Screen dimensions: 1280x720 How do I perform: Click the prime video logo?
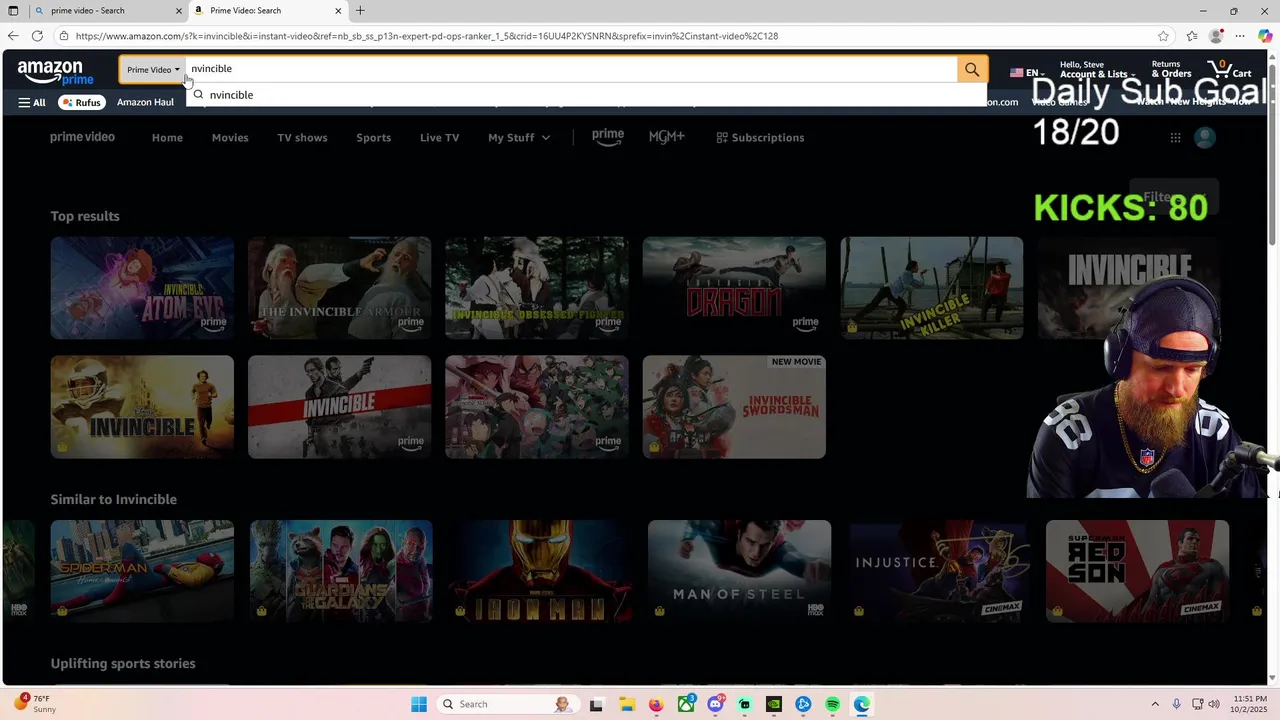(82, 137)
